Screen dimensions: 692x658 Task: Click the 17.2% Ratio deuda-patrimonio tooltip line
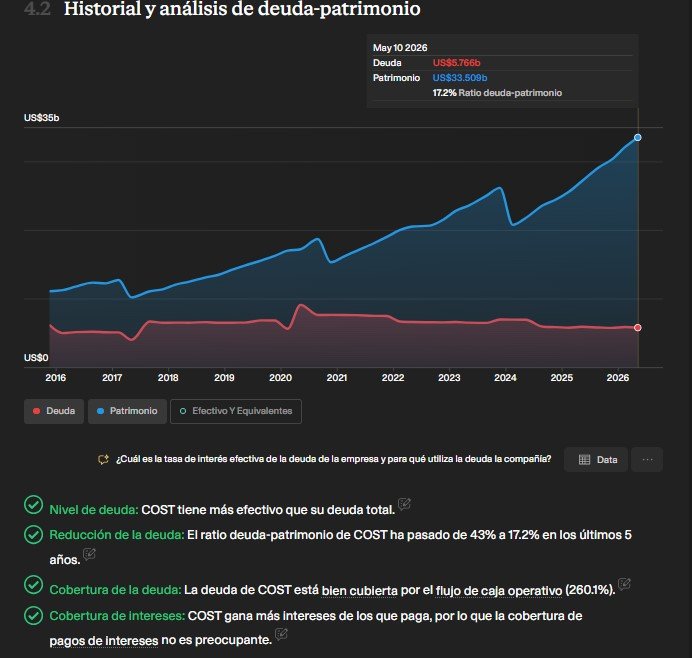(497, 93)
